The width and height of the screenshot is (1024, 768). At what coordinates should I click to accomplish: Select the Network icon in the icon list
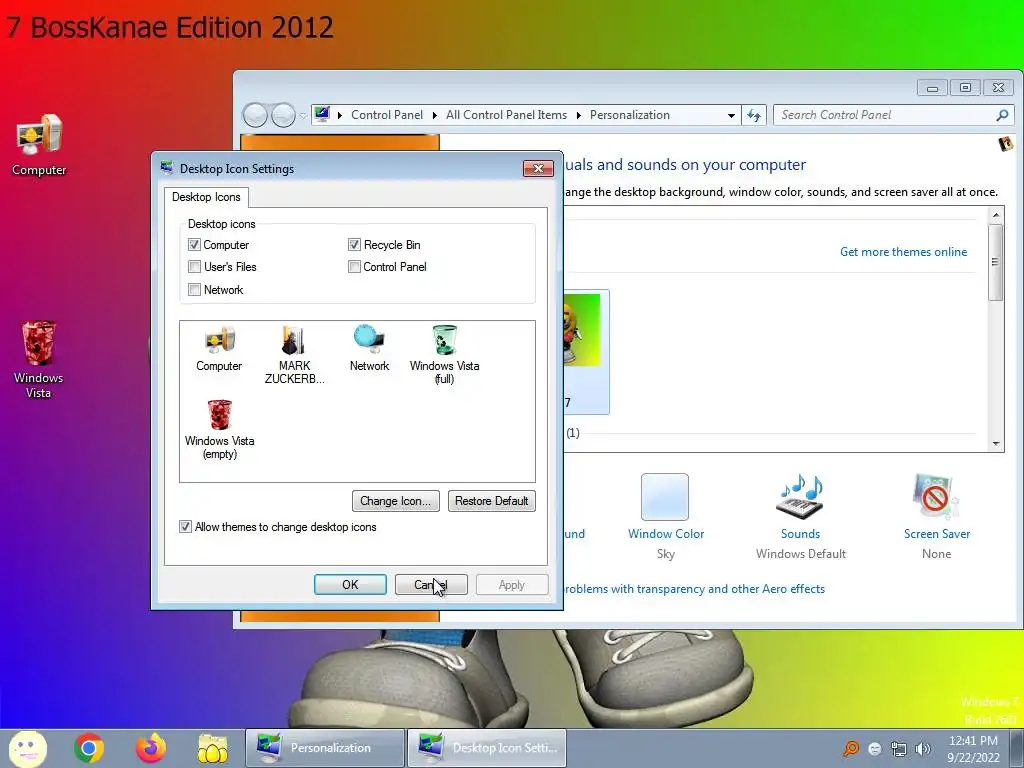coord(369,349)
